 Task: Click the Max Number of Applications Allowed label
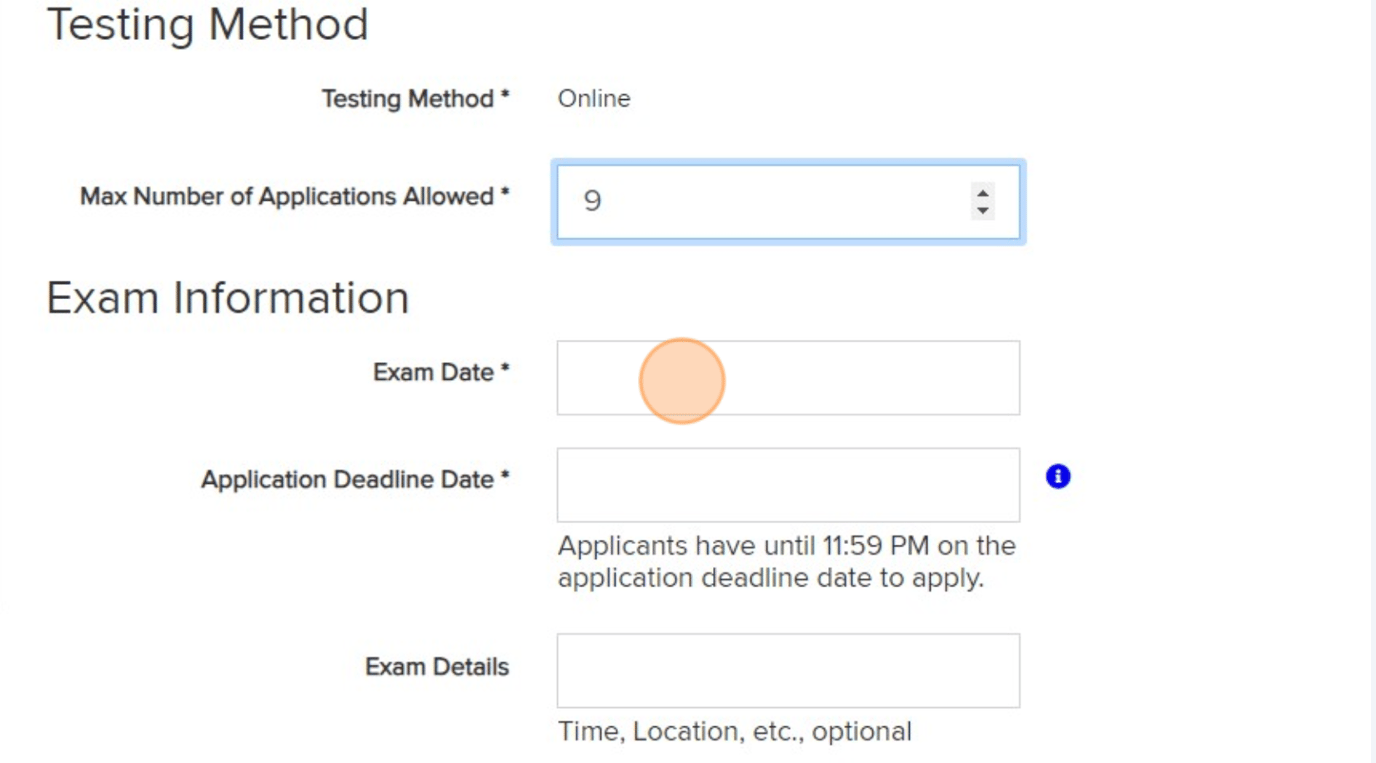click(x=295, y=197)
